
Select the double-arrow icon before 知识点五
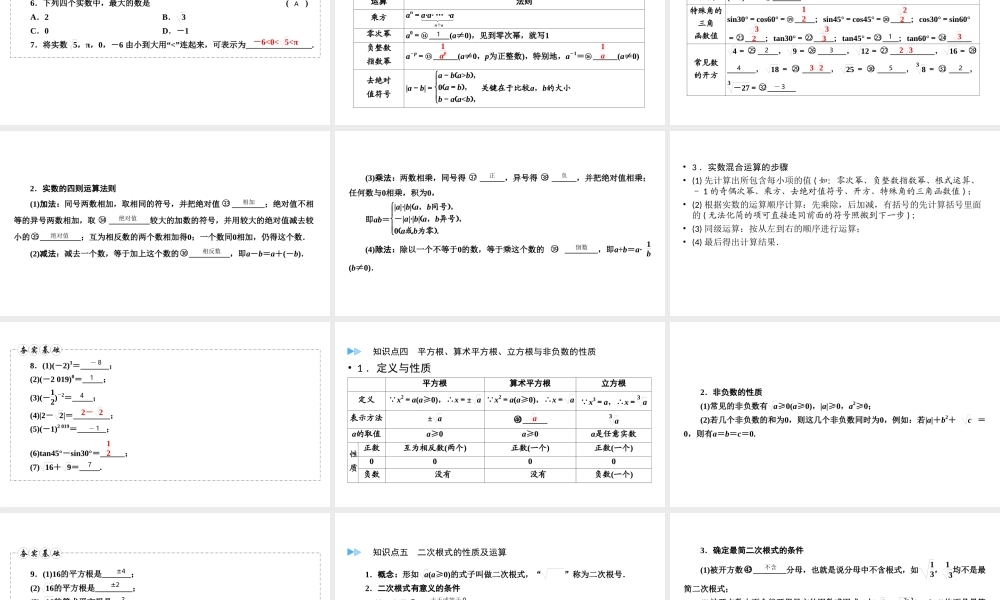point(354,552)
